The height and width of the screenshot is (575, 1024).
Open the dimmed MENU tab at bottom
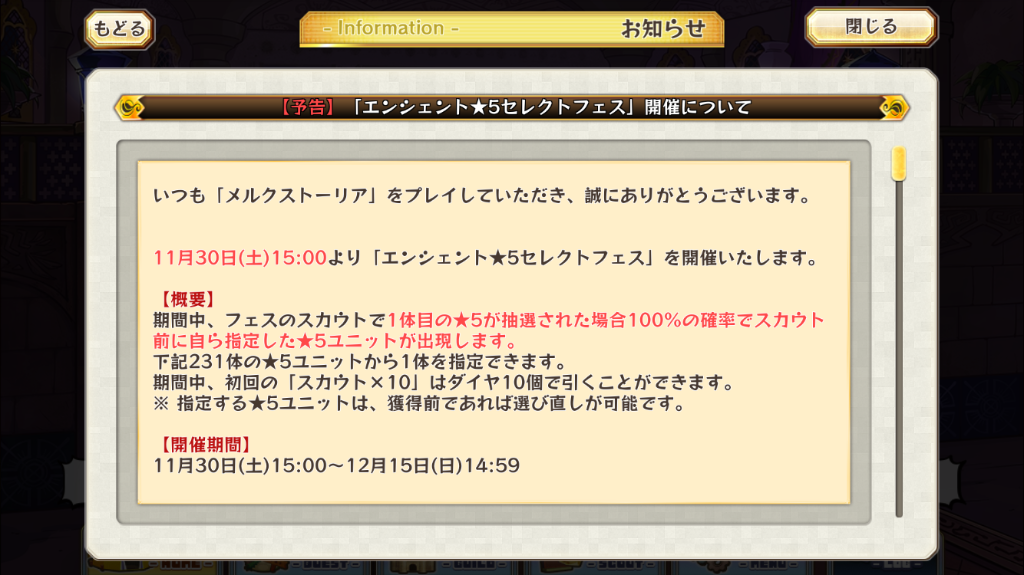pyautogui.click(x=768, y=565)
